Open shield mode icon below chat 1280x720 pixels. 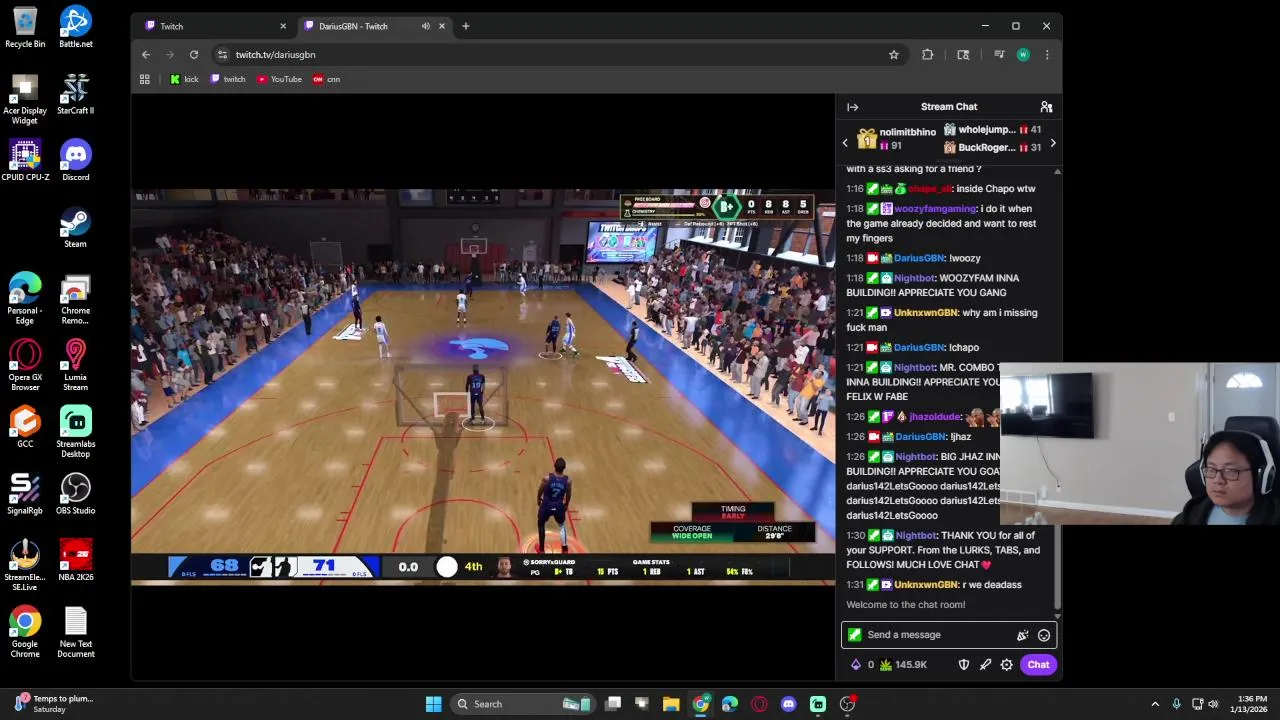pyautogui.click(x=964, y=665)
